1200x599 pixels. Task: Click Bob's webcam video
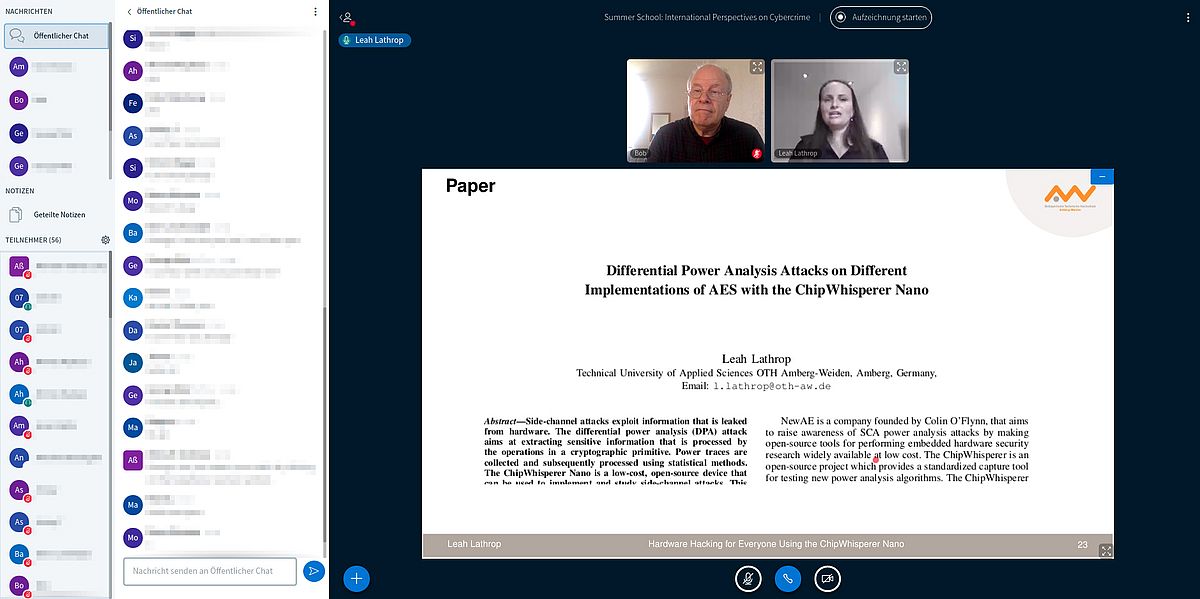click(x=696, y=110)
